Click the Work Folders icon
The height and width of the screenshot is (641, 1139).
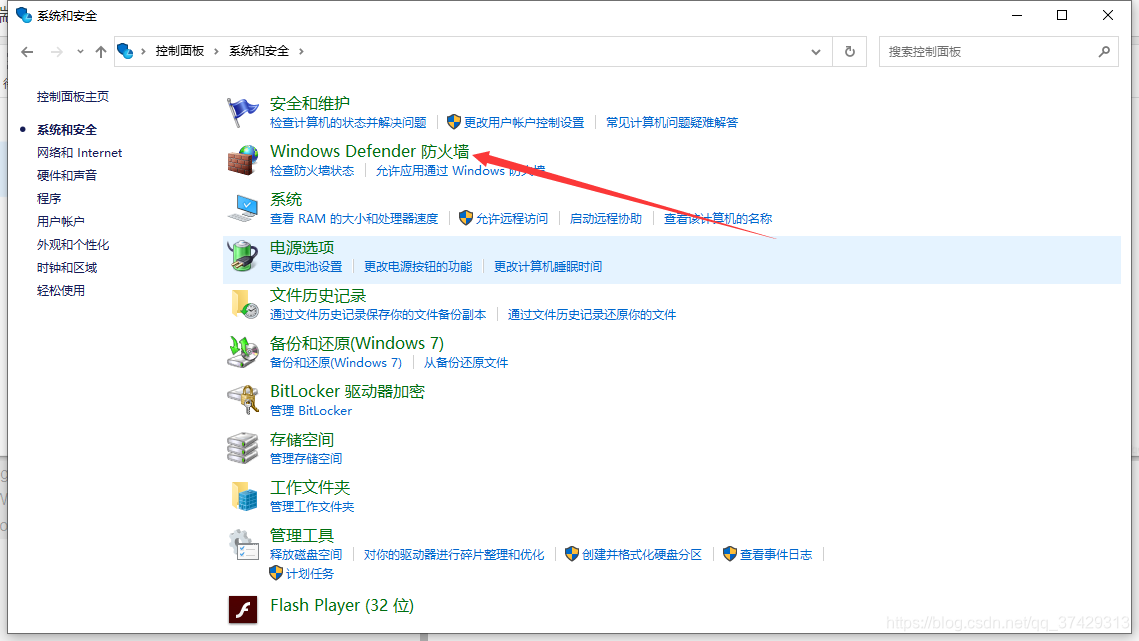point(244,496)
